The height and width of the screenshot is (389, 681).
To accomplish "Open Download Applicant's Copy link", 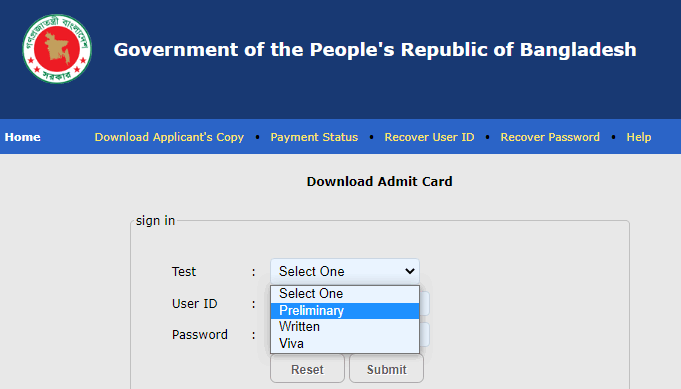I will point(169,137).
